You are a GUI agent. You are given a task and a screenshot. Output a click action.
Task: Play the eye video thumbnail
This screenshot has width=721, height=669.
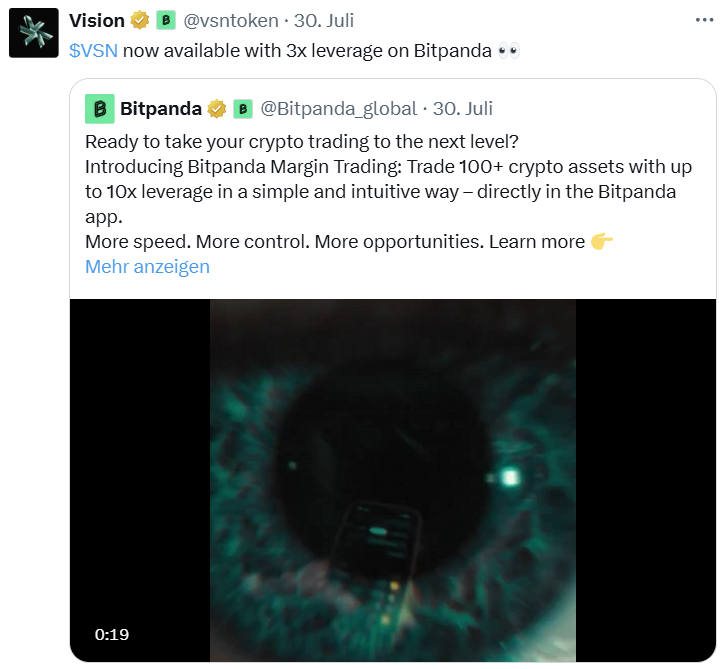coord(393,480)
